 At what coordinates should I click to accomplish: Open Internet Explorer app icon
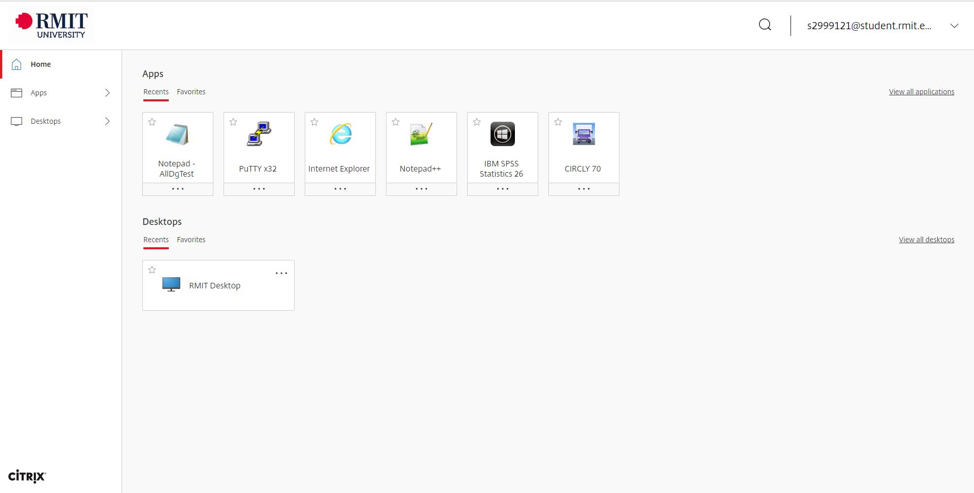tap(340, 134)
